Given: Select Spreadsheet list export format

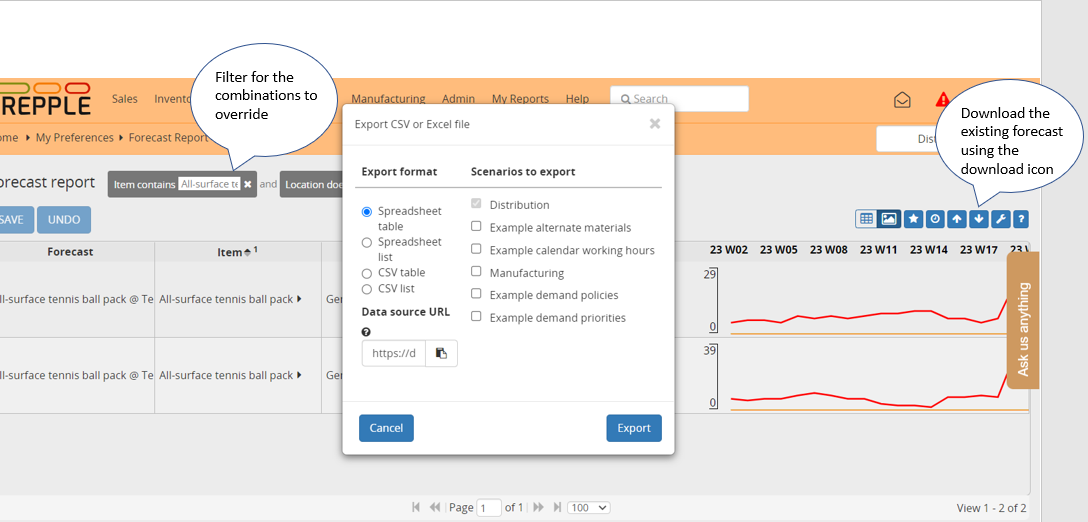Looking at the screenshot, I should coord(367,242).
